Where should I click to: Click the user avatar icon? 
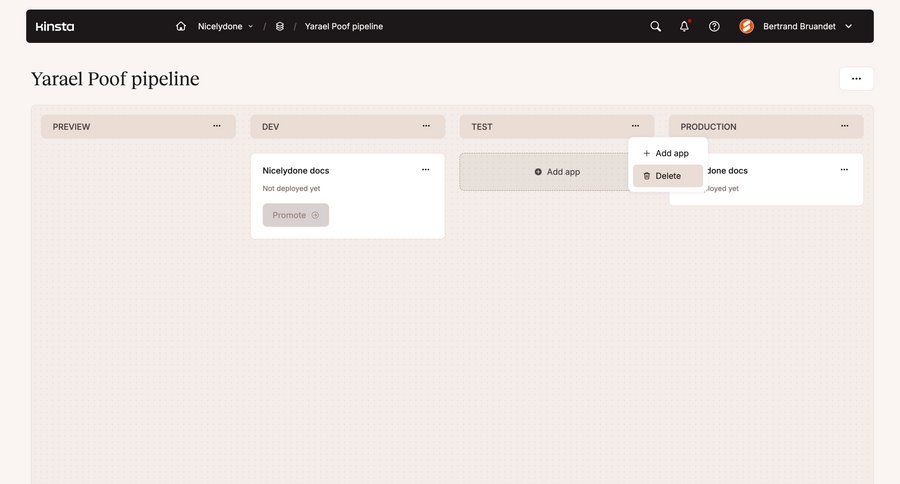coord(747,26)
